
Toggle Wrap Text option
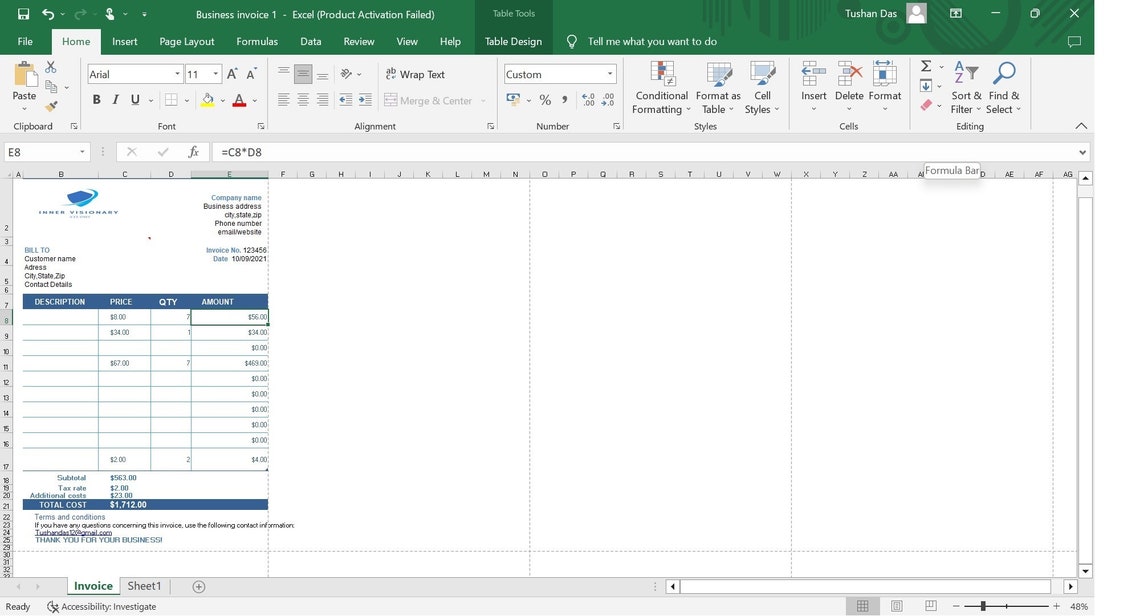415,74
